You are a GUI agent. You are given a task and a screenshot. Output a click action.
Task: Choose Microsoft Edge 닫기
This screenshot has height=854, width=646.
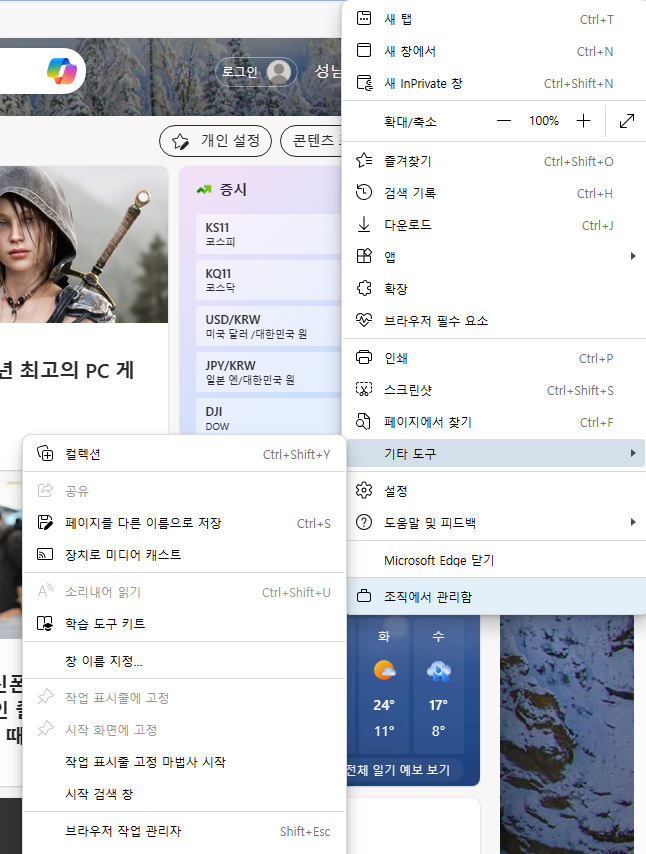(495, 560)
